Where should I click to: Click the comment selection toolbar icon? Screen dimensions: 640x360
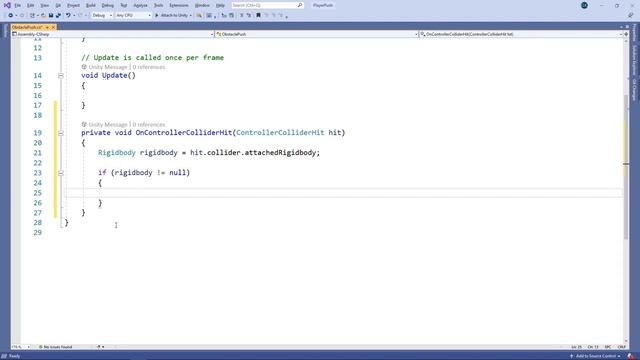pyautogui.click(x=241, y=16)
